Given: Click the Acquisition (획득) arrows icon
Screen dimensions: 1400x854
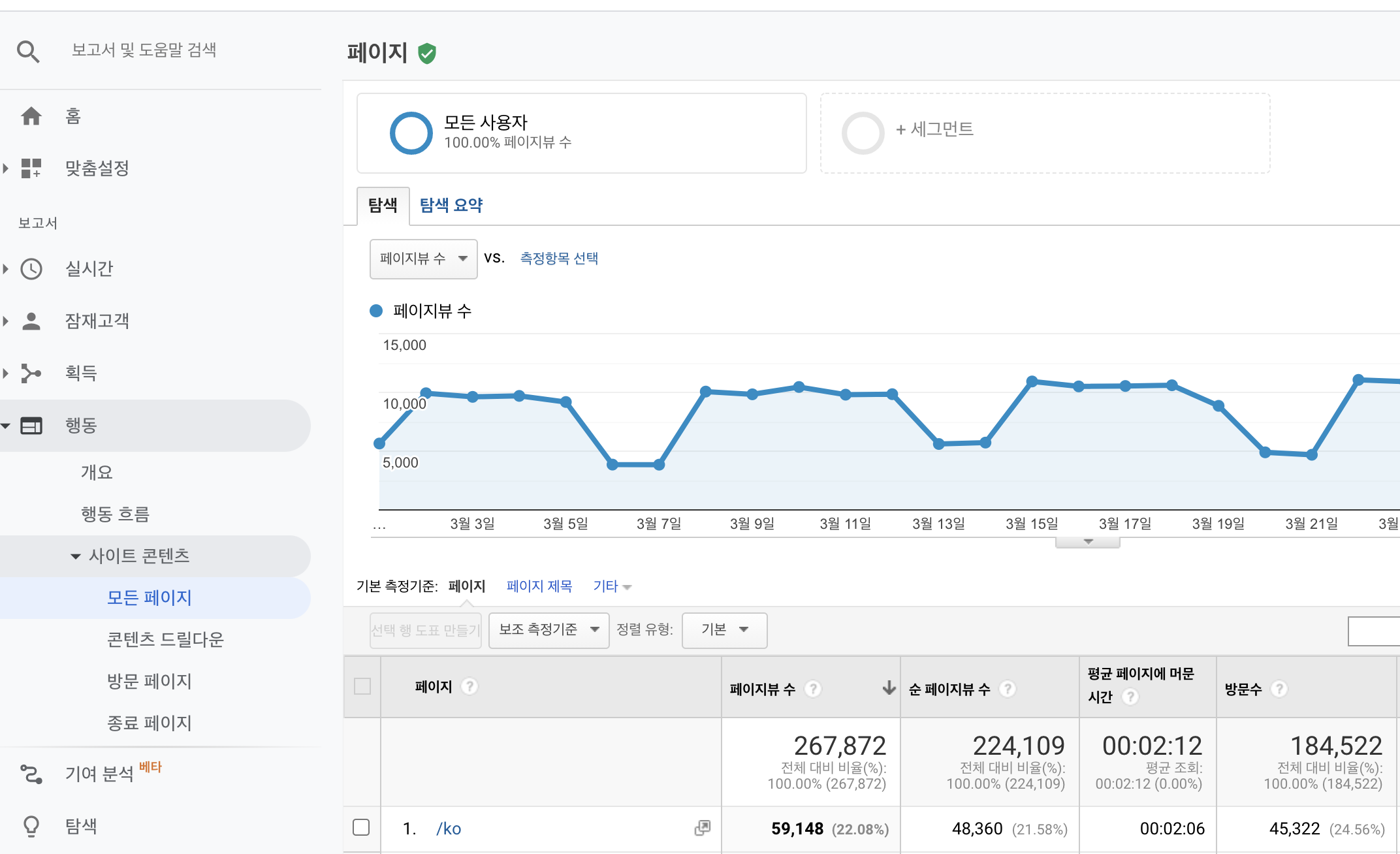Looking at the screenshot, I should click(x=31, y=373).
